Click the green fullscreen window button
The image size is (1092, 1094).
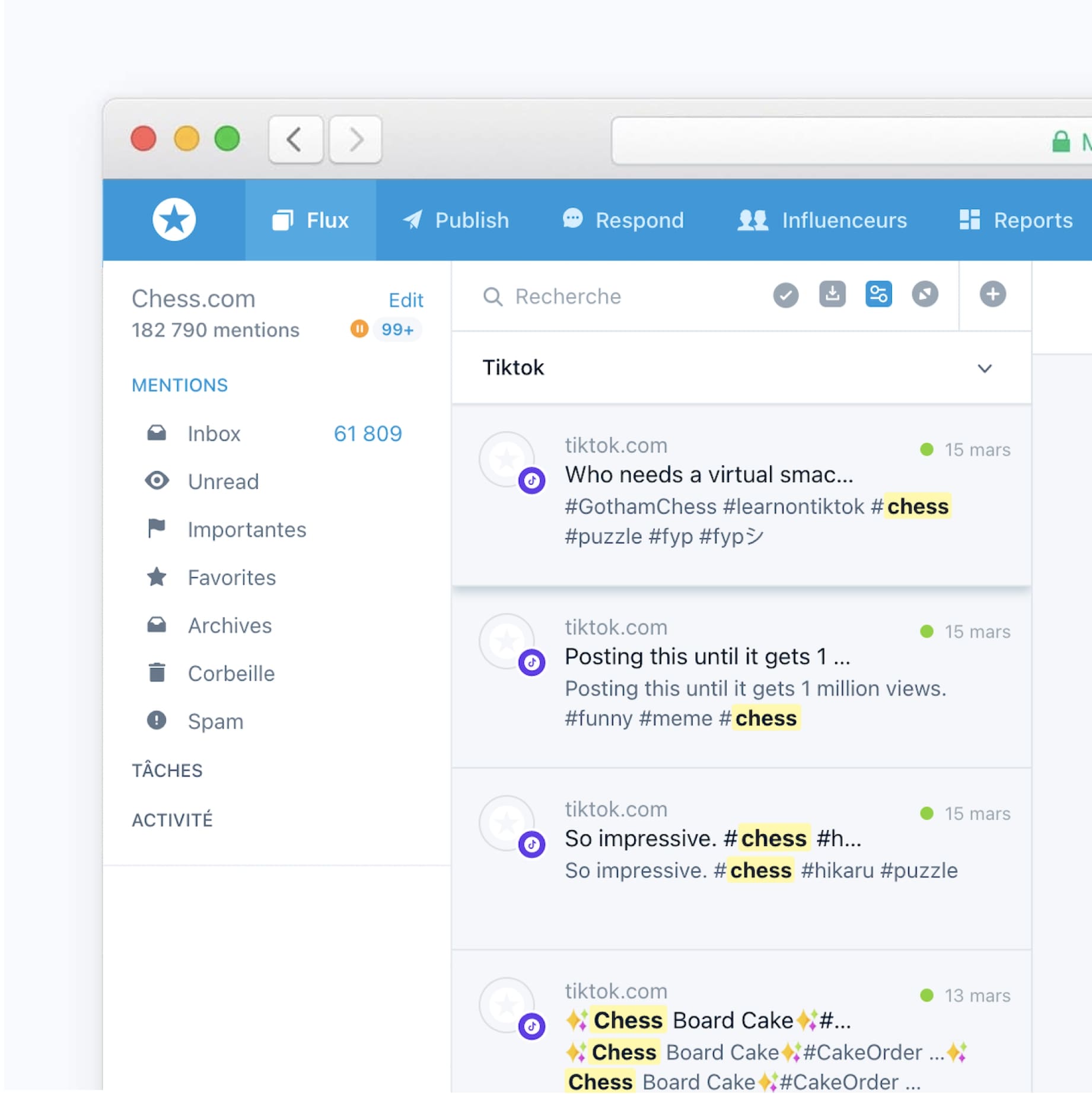pos(227,139)
